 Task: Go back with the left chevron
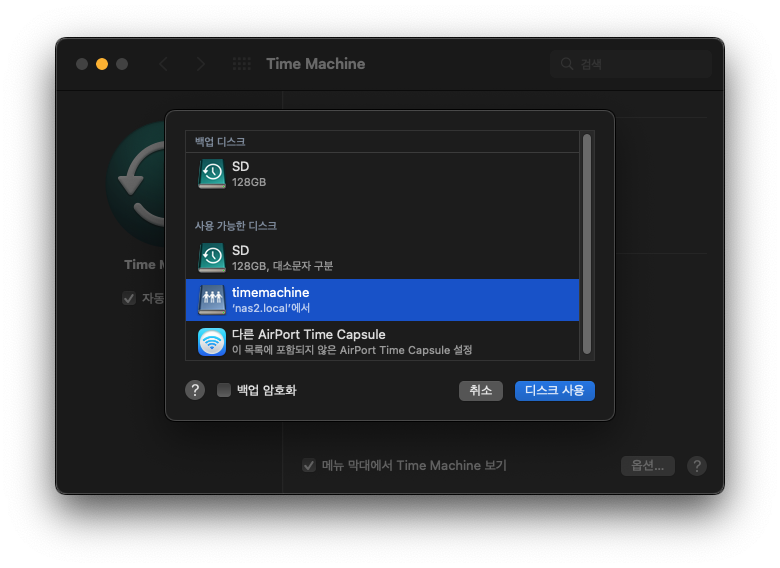click(163, 64)
